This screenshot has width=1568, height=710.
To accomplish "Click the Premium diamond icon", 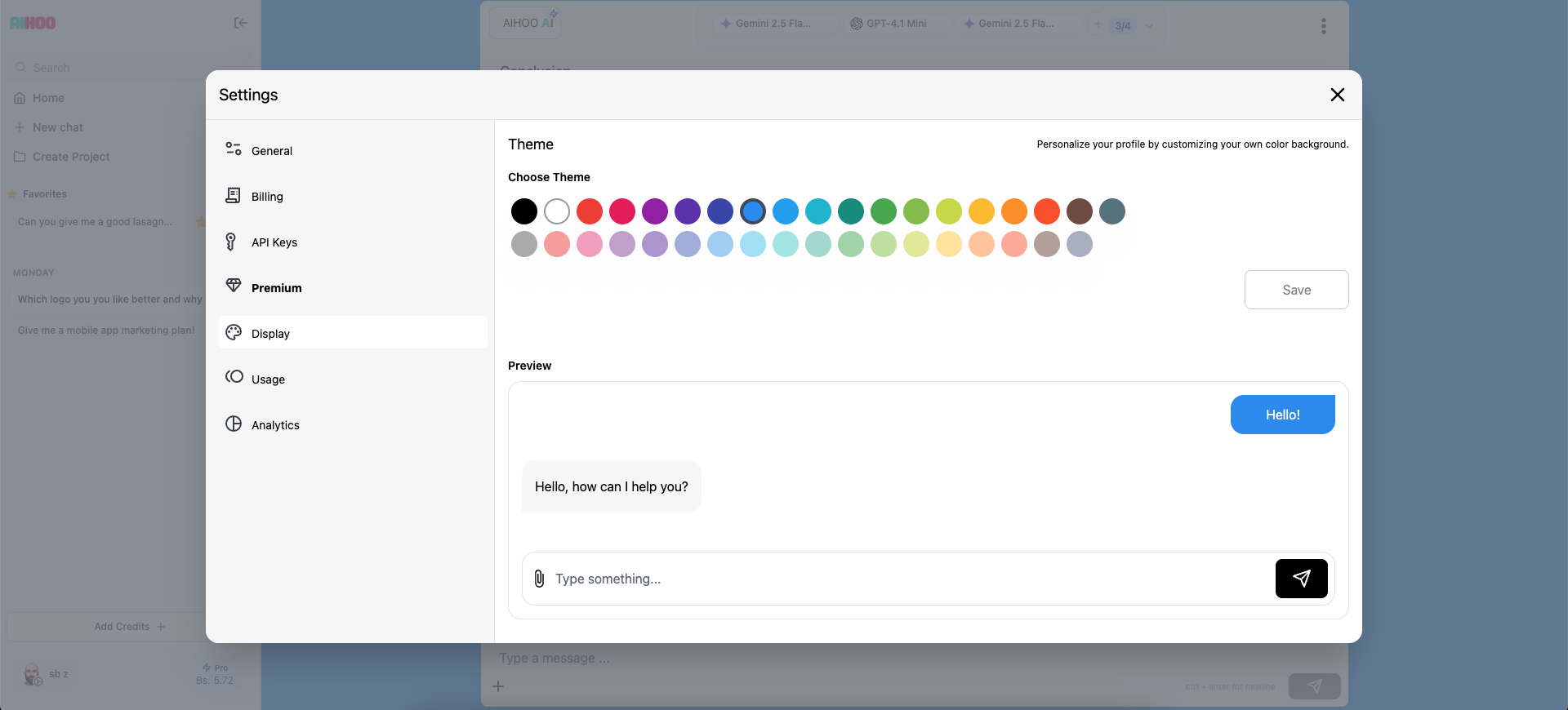I will click(x=234, y=286).
